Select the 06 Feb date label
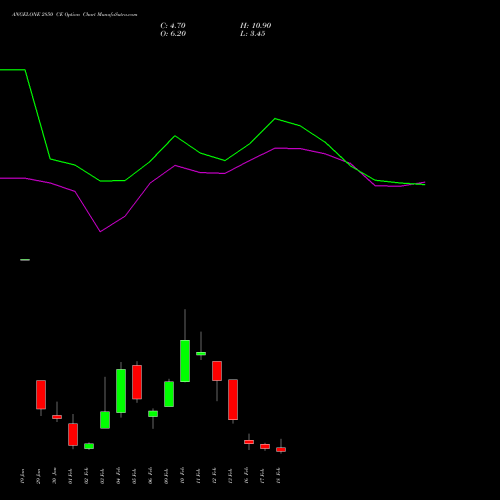This screenshot has height=500, width=500. click(150, 476)
